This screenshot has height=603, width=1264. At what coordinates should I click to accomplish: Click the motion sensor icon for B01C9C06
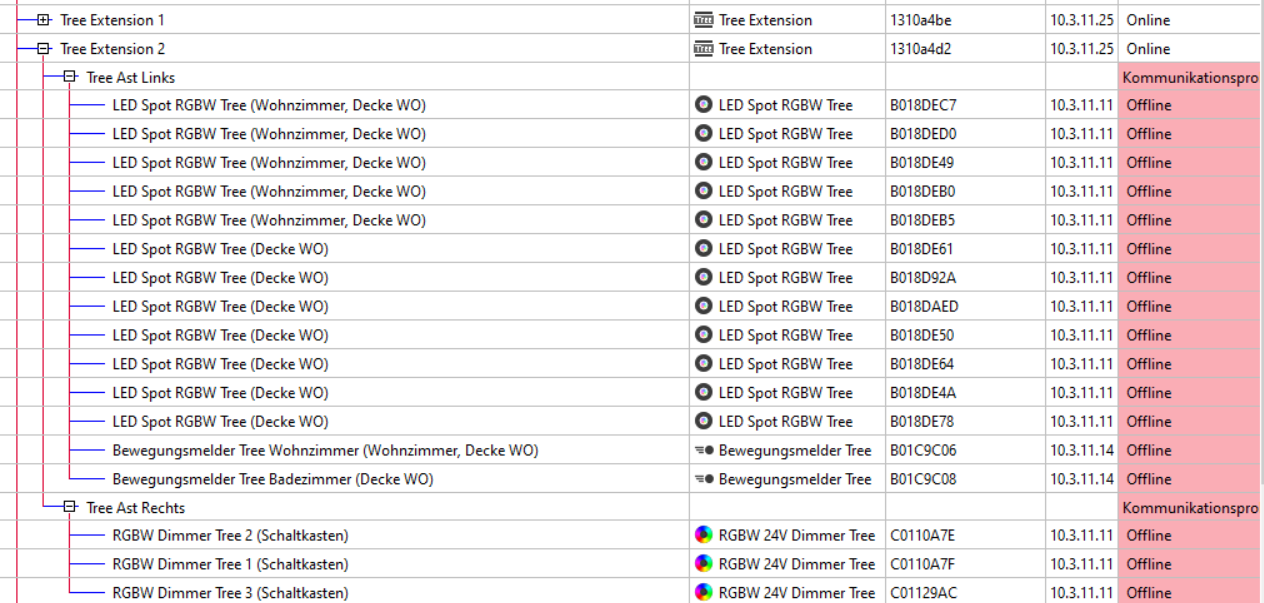(704, 451)
